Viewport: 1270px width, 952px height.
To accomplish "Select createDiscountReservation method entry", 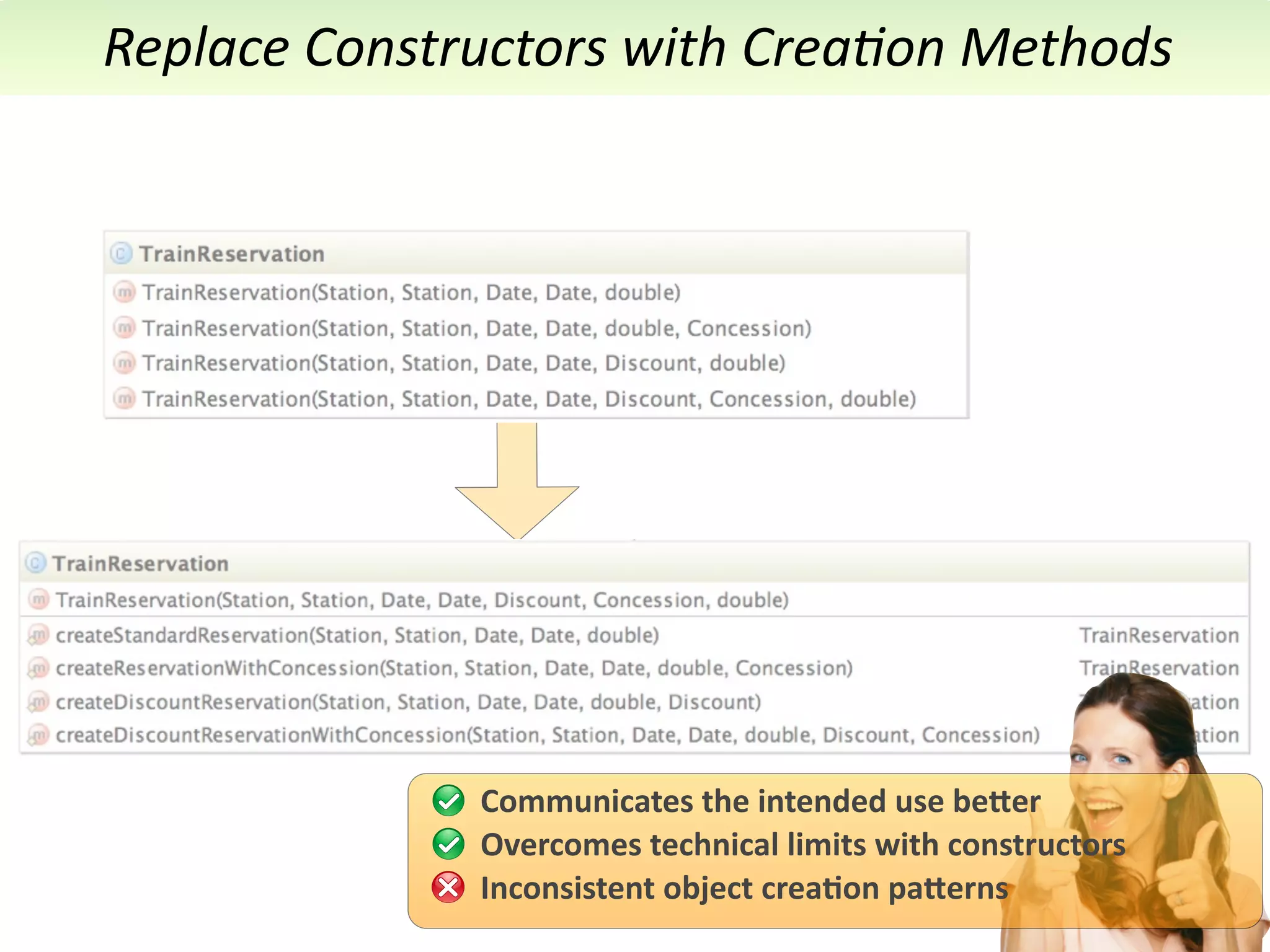I will click(408, 702).
